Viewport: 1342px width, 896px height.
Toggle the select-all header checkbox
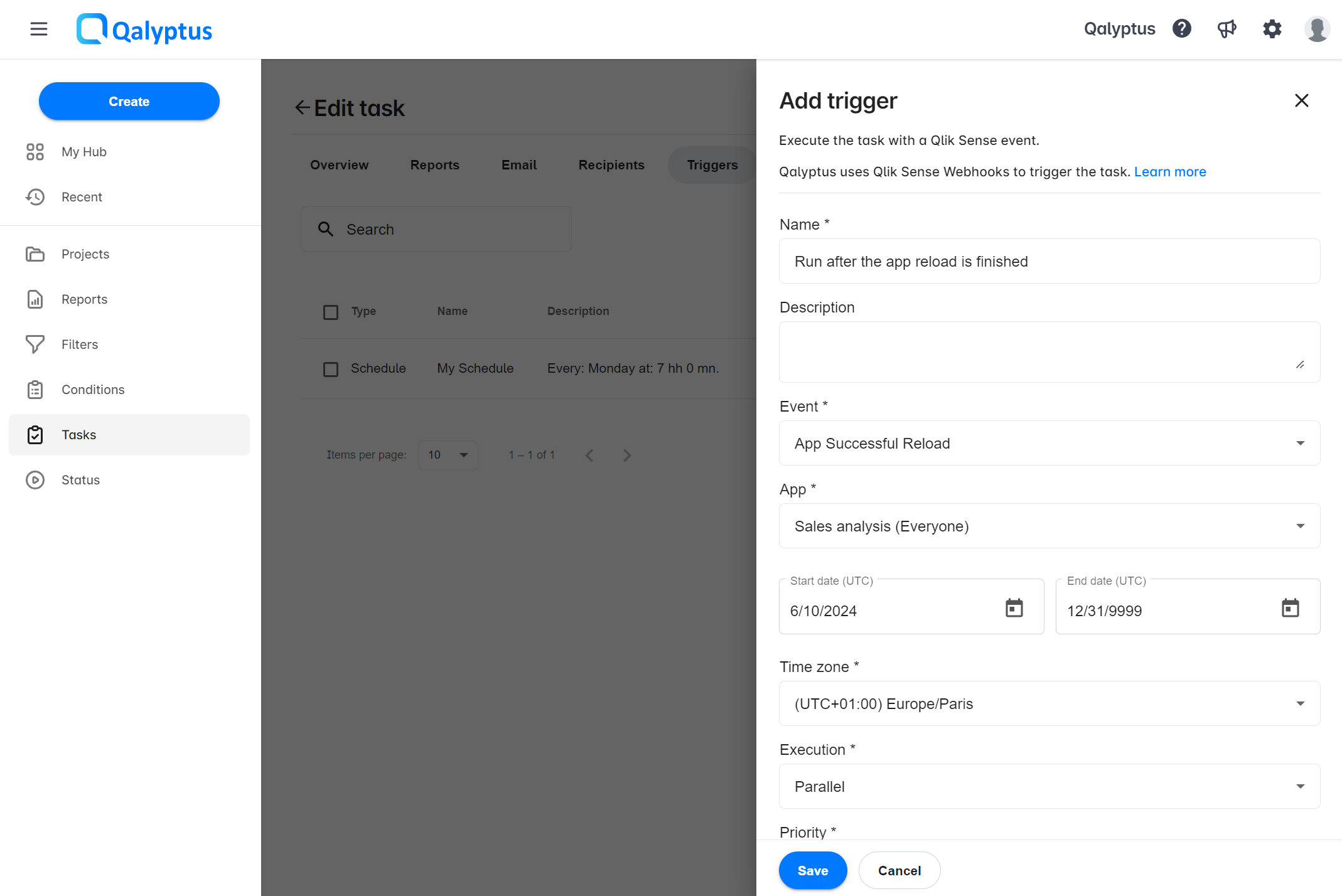pos(331,311)
